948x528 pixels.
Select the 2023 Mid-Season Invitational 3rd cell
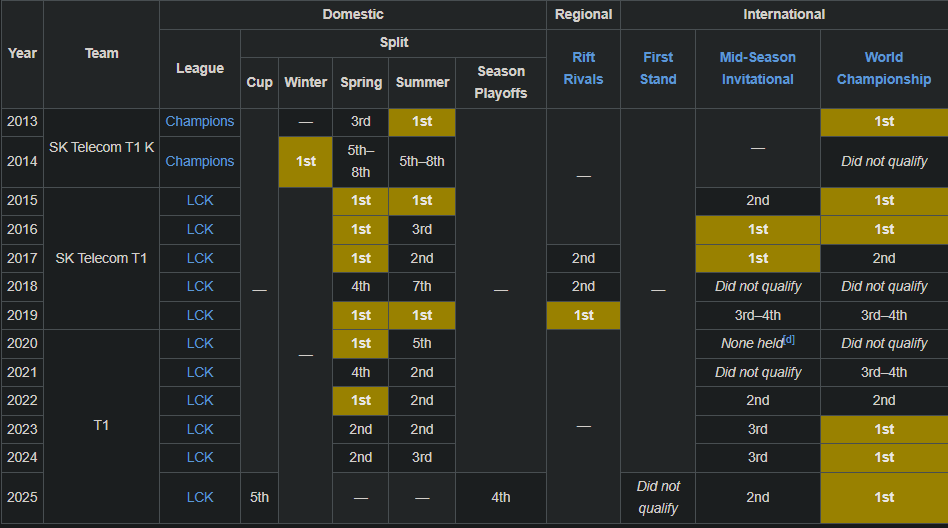758,429
